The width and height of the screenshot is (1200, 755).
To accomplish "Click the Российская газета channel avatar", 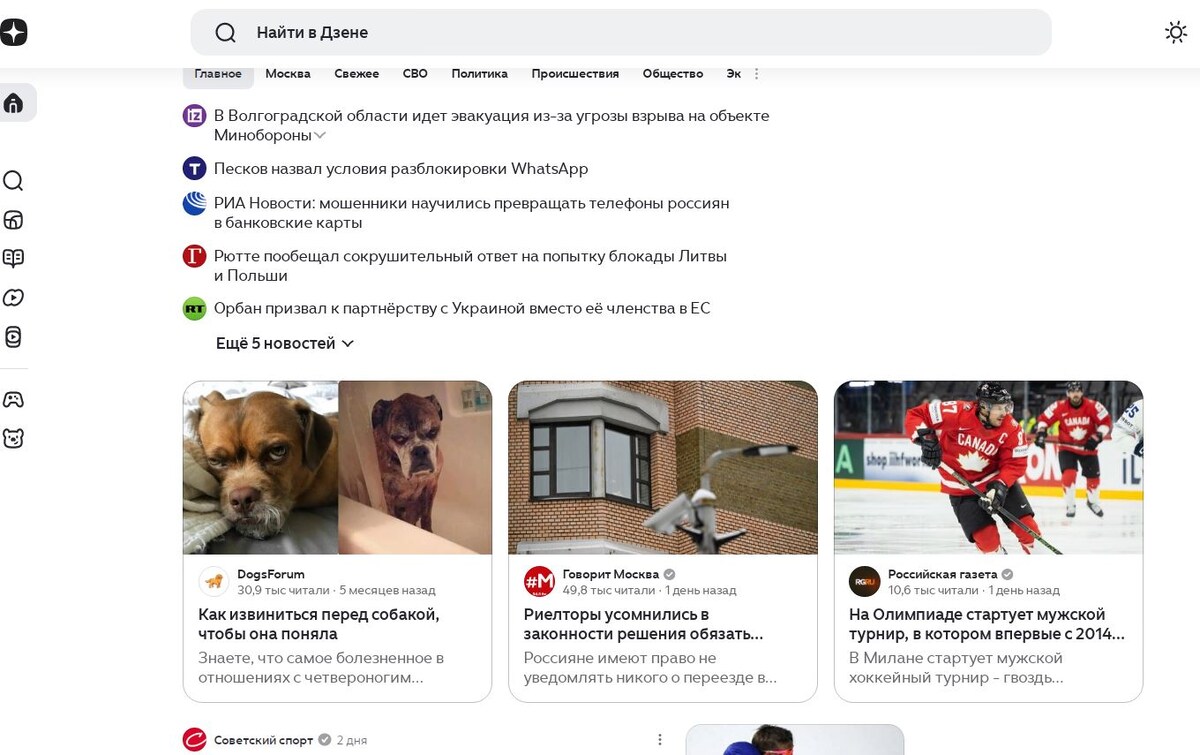I will coord(865,581).
